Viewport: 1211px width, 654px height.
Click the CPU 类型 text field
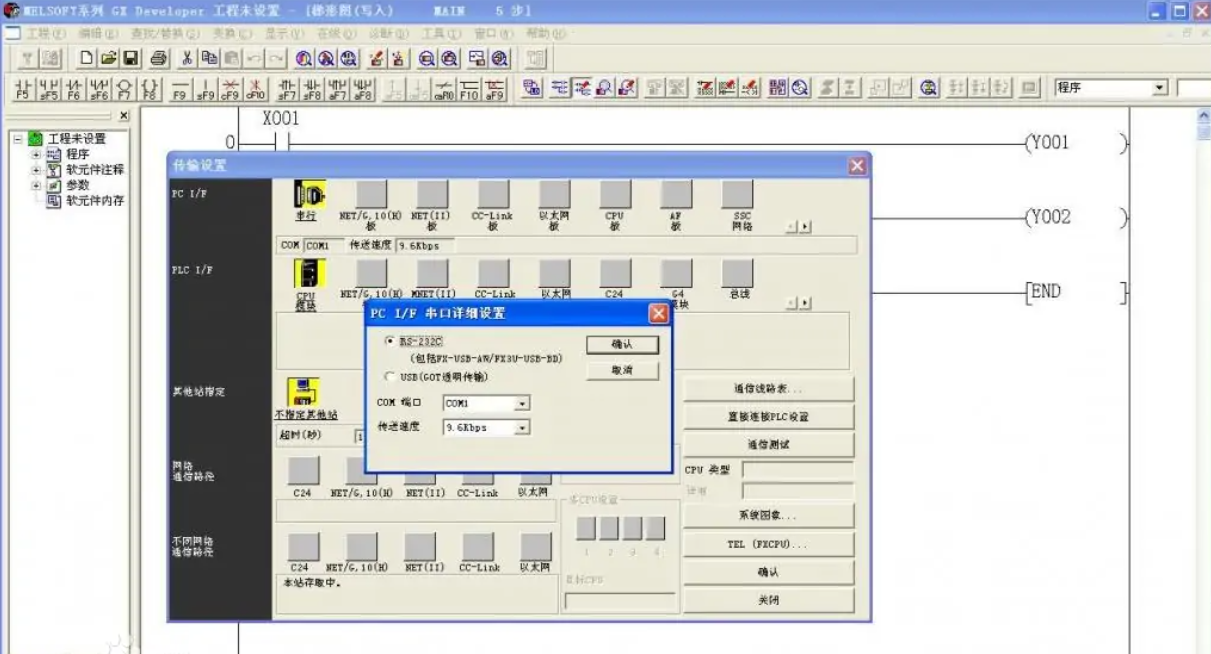(x=798, y=469)
